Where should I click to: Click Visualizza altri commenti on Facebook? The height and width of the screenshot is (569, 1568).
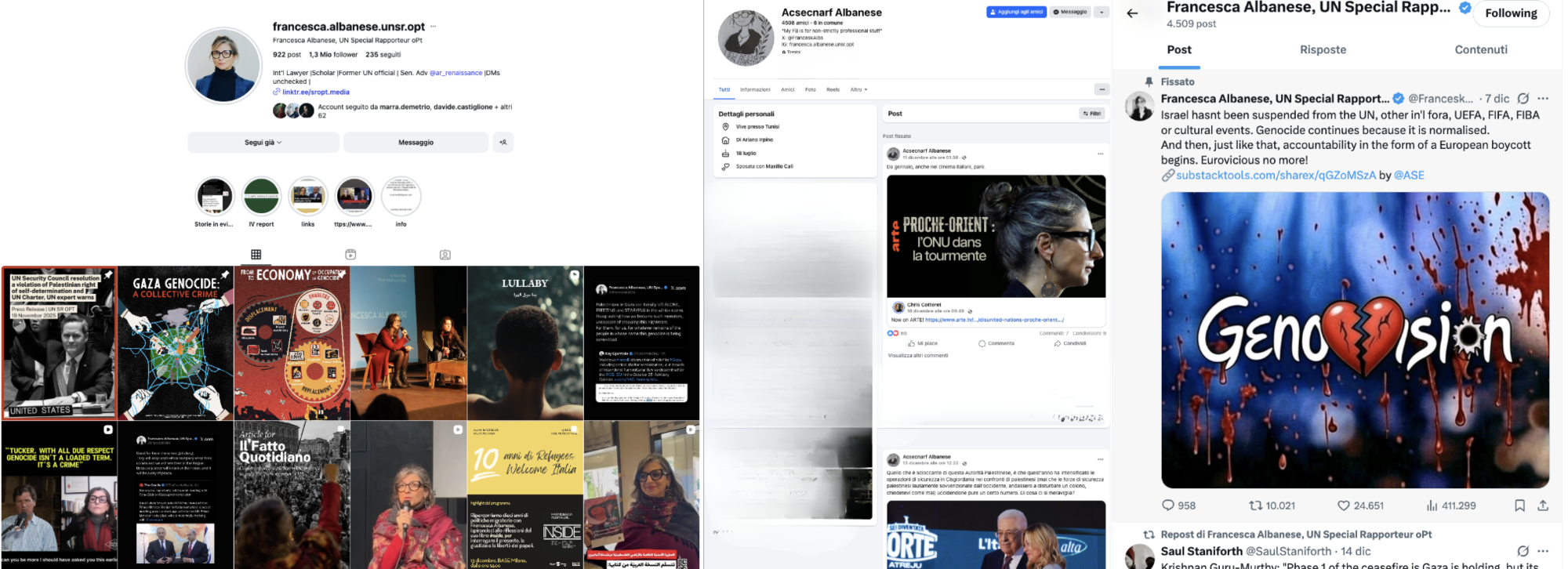click(x=918, y=356)
